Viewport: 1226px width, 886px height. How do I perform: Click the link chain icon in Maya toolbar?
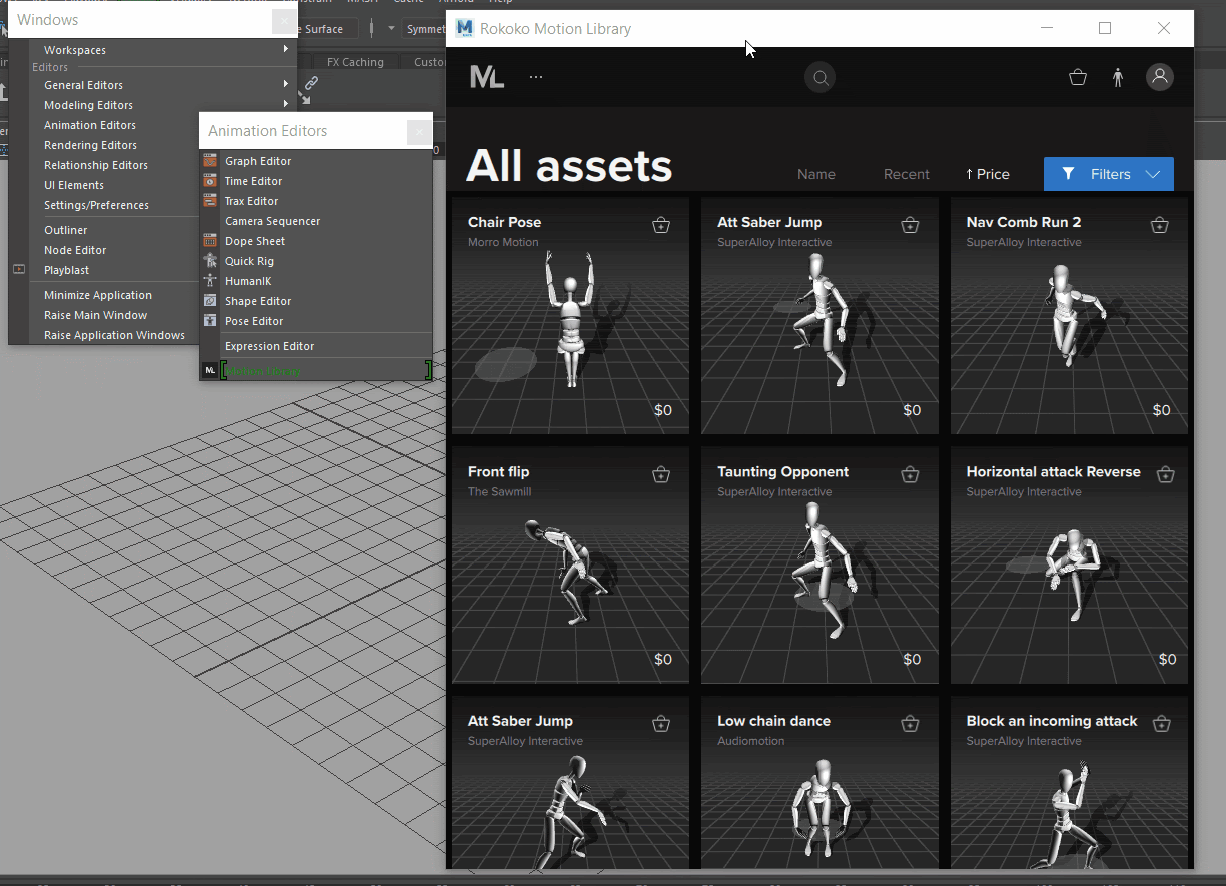point(311,83)
